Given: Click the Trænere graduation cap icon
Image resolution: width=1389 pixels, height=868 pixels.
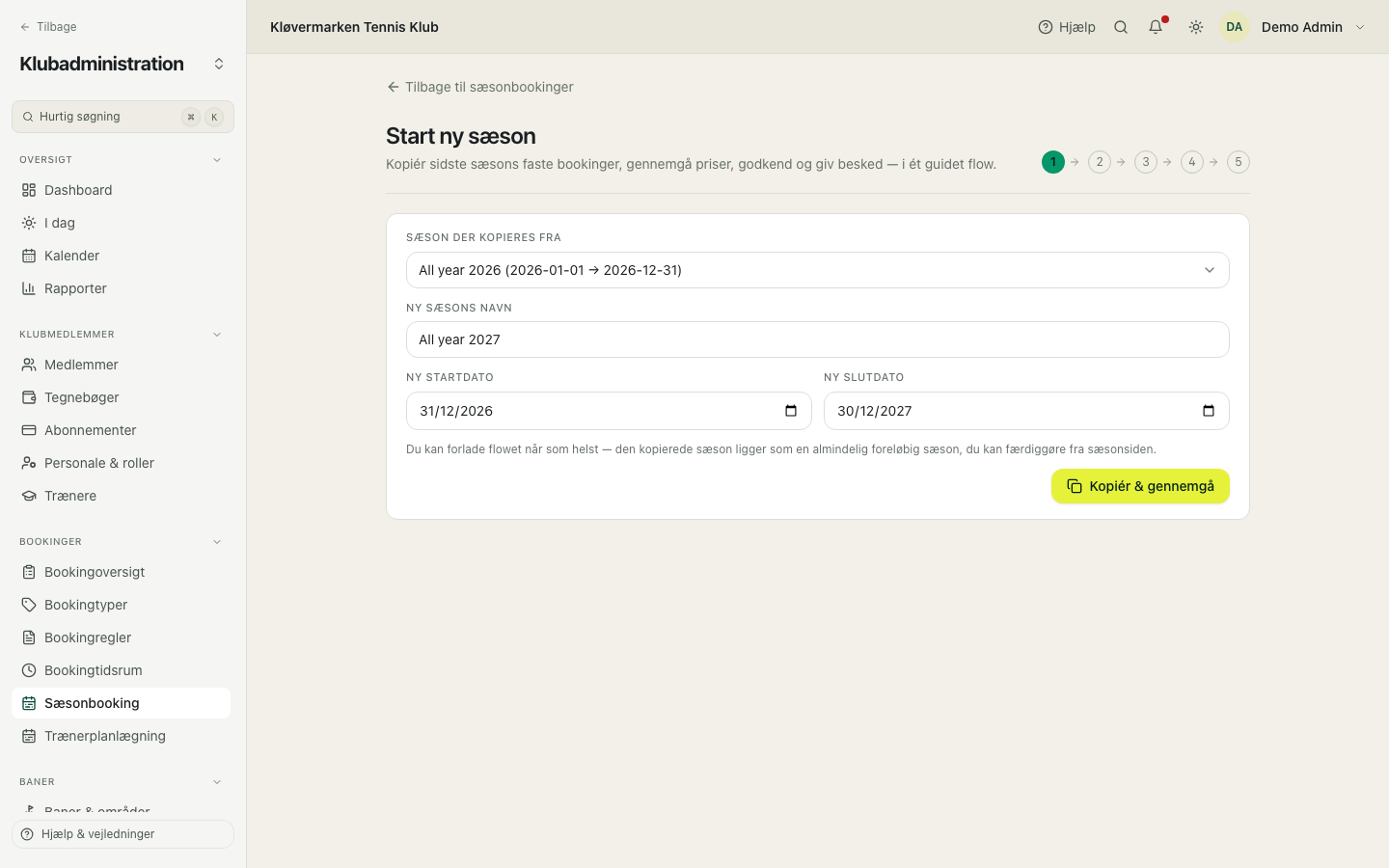Looking at the screenshot, I should tap(29, 496).
